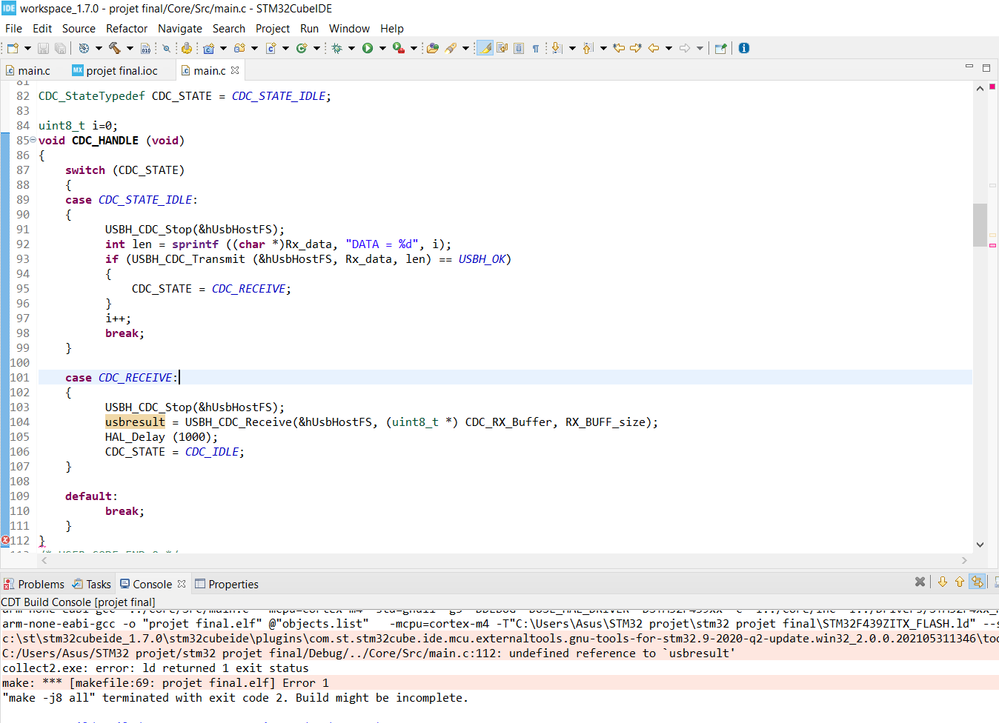This screenshot has height=723, width=999.
Task: Open the Project menu
Action: click(272, 29)
